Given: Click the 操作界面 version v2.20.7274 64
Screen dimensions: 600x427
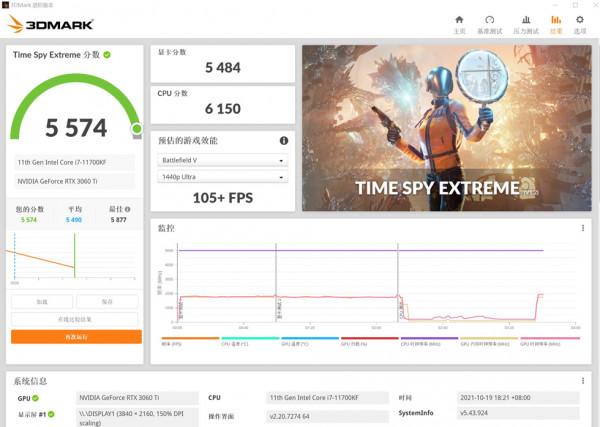Looking at the screenshot, I should (x=327, y=416).
